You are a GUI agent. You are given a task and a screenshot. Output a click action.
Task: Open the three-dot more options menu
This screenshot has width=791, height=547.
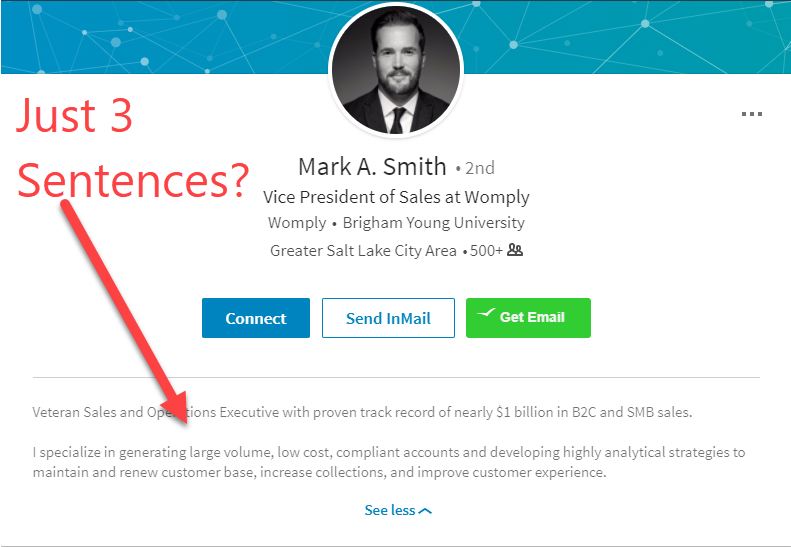[x=751, y=114]
